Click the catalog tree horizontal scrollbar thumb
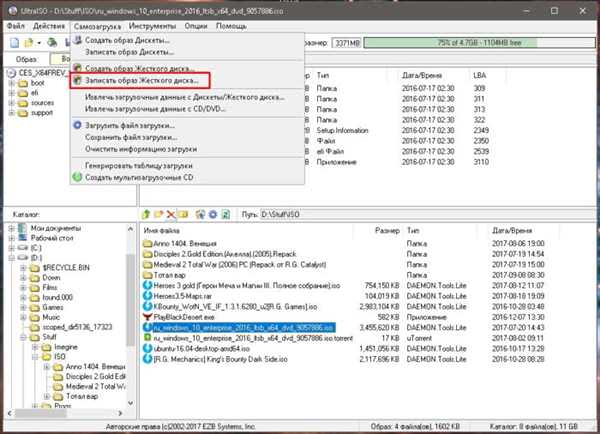The height and width of the screenshot is (434, 600). (41, 413)
